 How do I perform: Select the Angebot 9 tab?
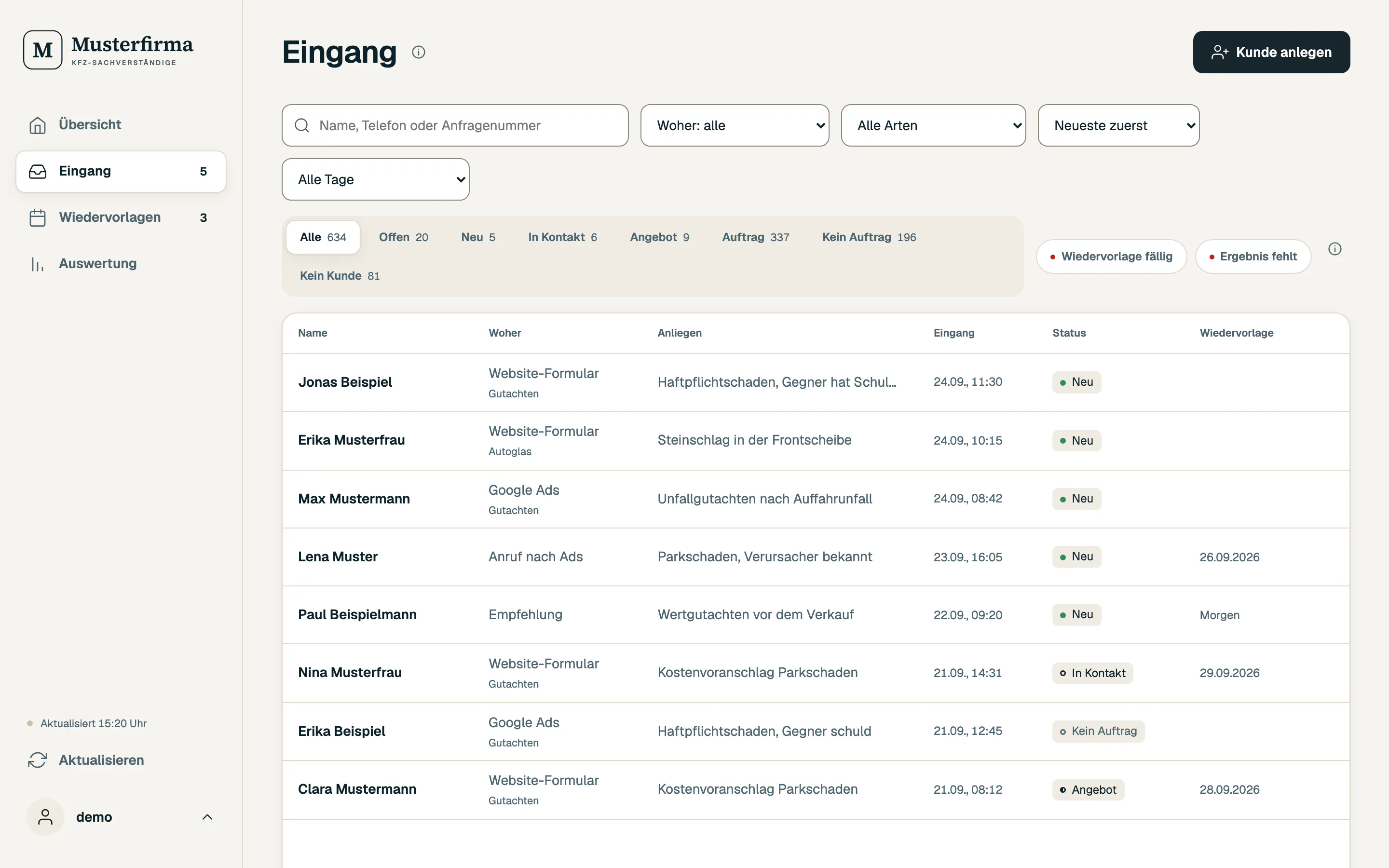(x=659, y=237)
